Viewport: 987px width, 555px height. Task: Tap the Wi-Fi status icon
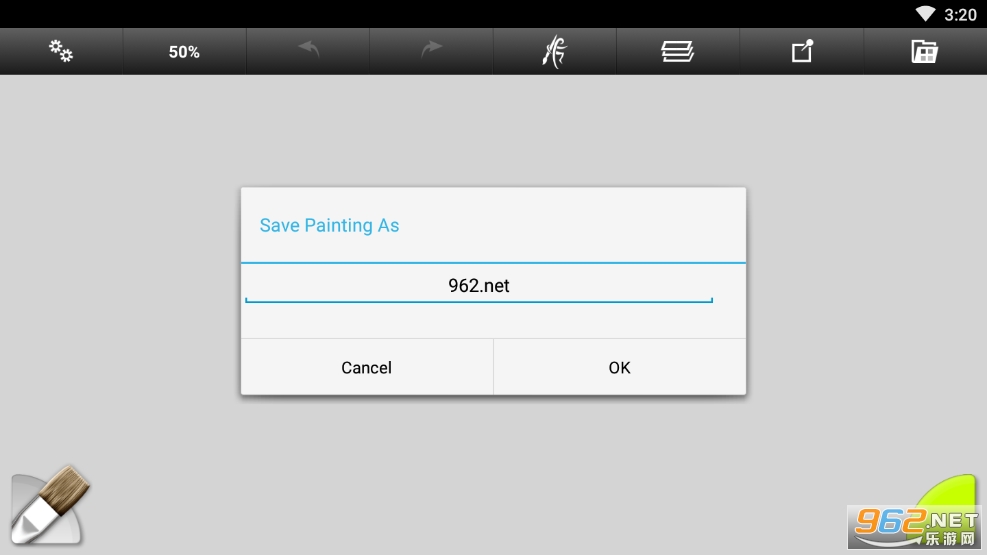click(925, 14)
